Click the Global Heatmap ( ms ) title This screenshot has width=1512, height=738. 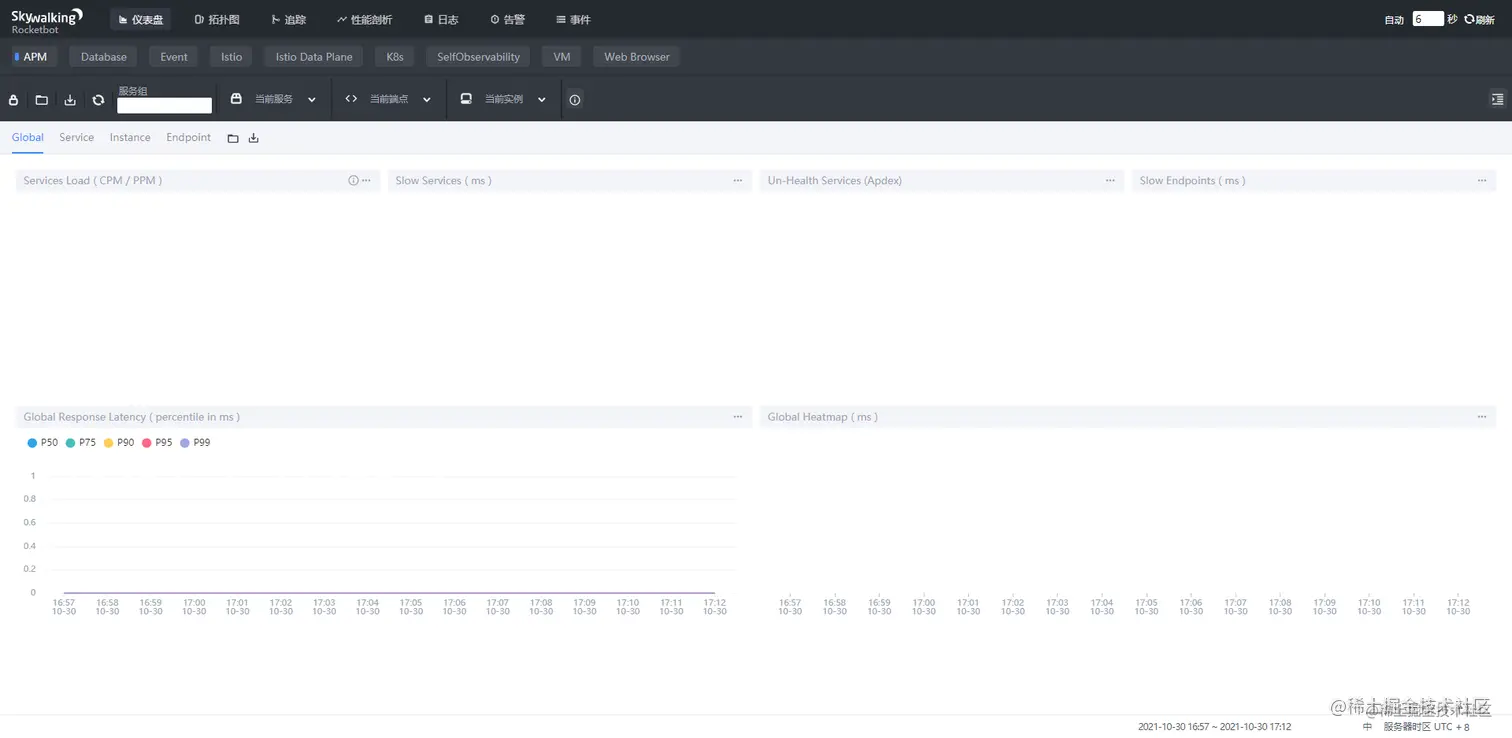pos(823,417)
